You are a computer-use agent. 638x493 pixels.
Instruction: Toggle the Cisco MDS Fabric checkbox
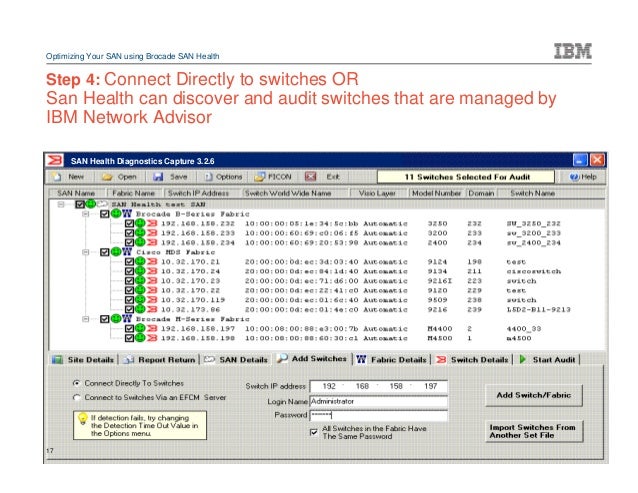105,252
